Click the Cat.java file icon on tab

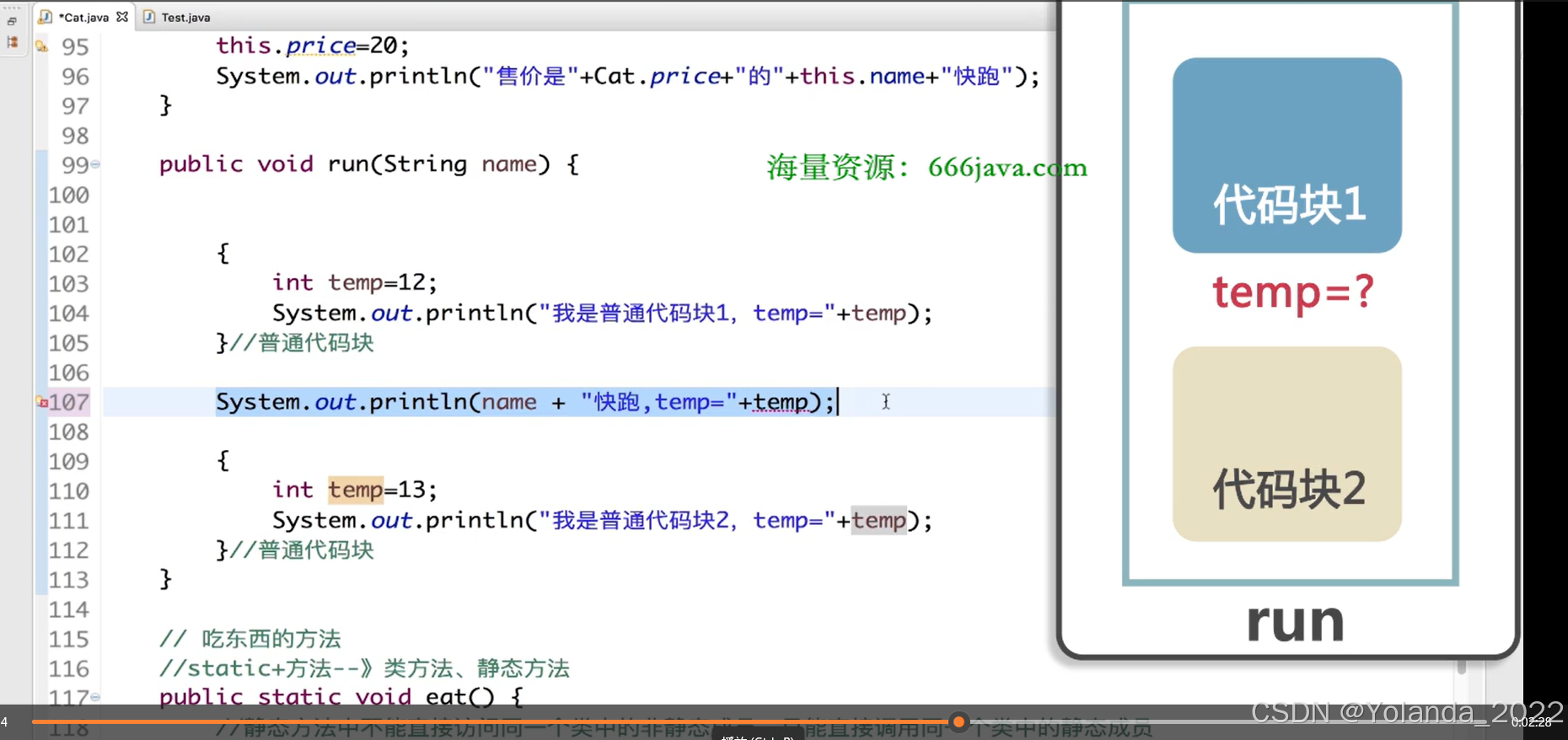tap(46, 17)
